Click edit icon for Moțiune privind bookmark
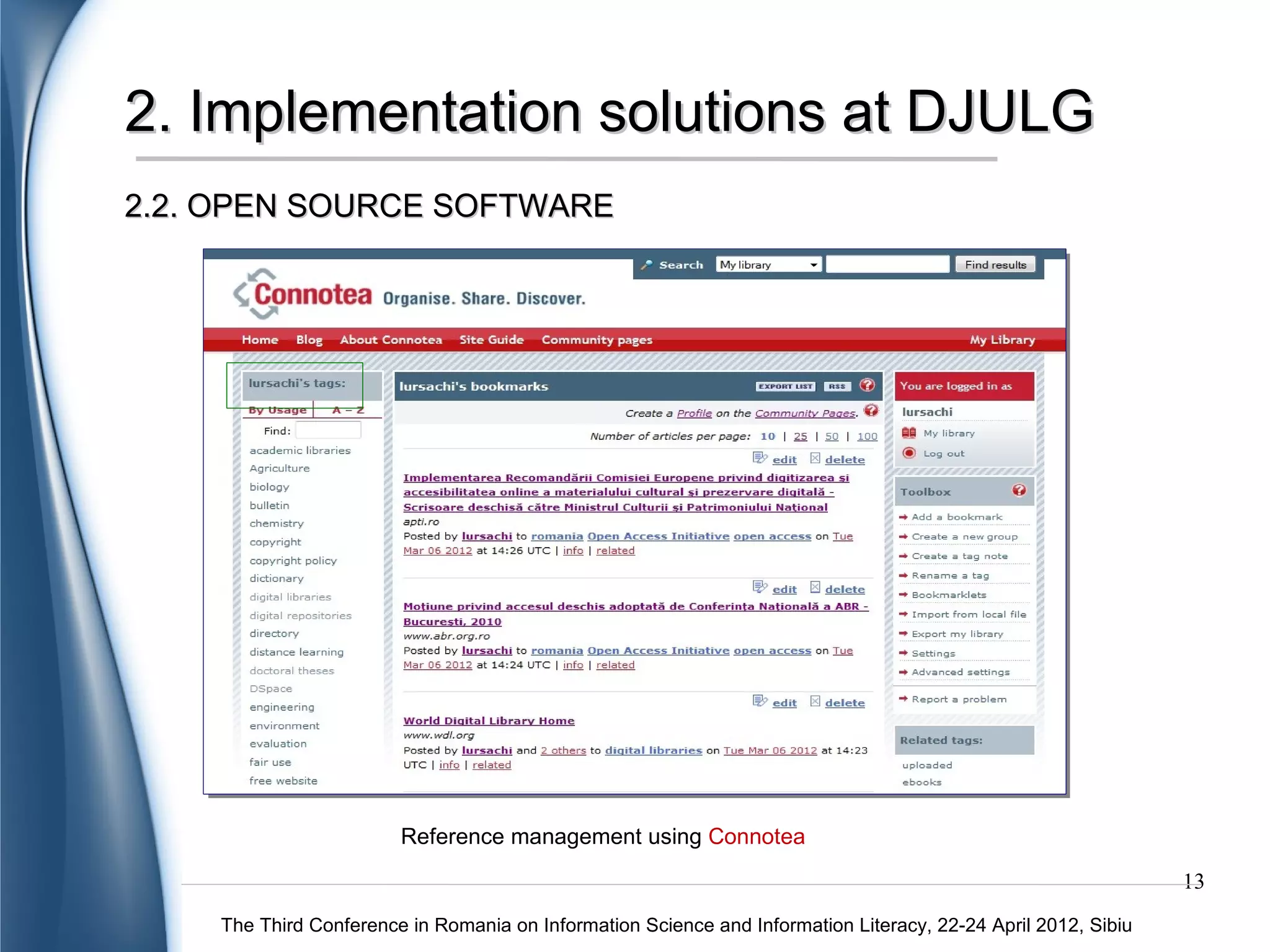 click(760, 587)
